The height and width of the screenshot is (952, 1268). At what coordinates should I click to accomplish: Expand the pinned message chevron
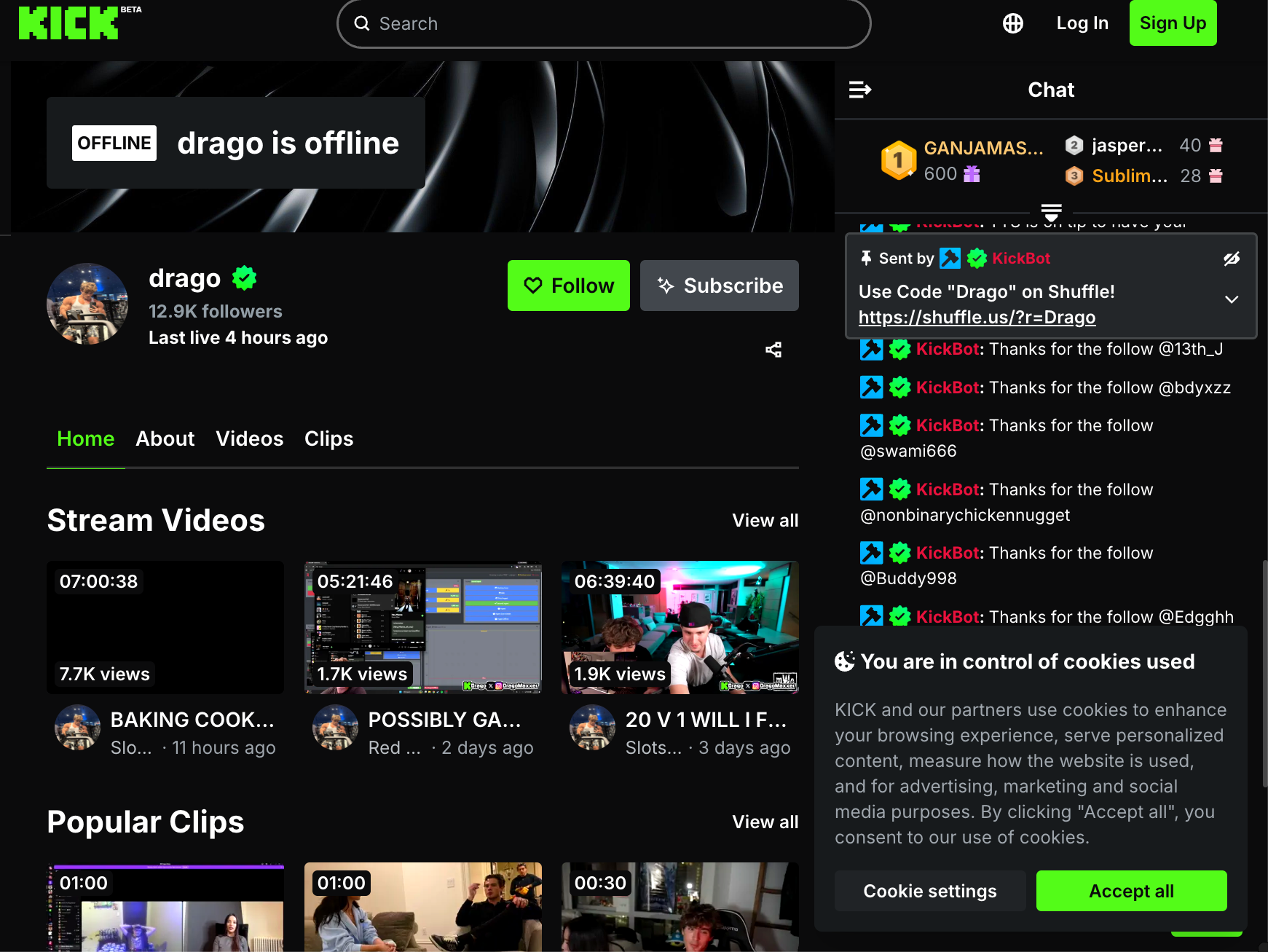click(x=1232, y=299)
